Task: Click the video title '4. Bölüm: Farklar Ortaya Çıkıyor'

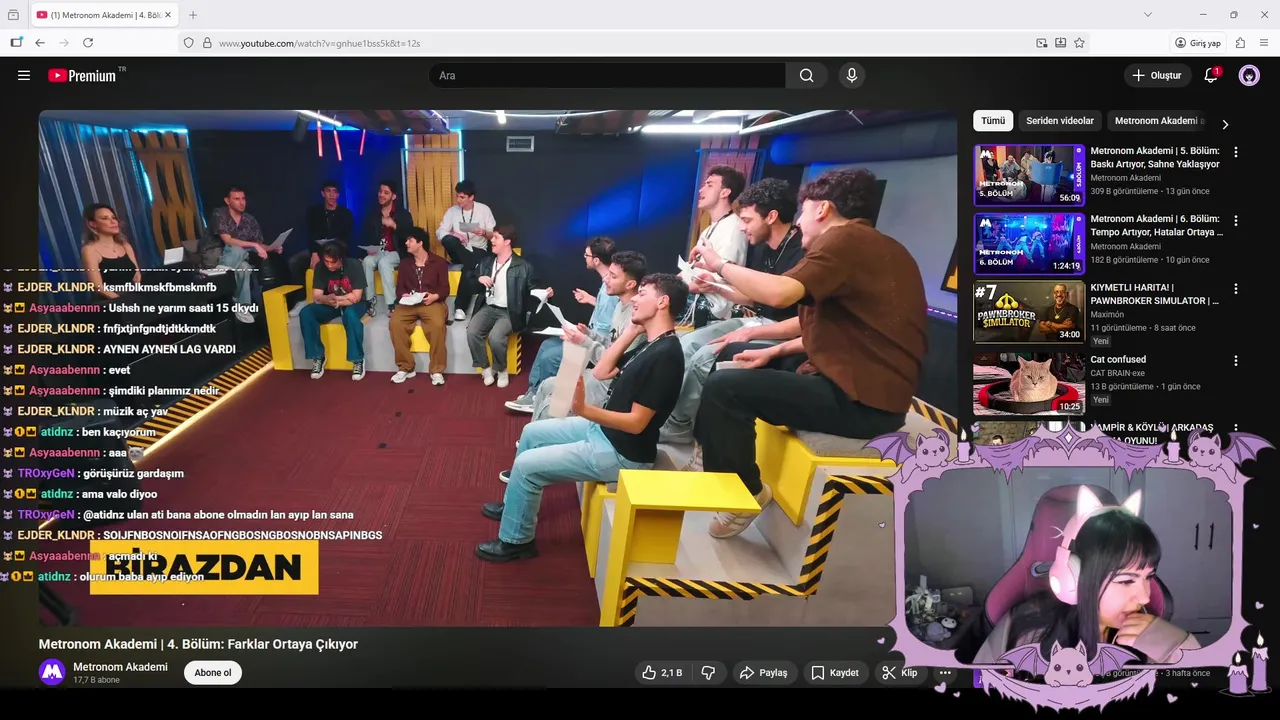Action: (x=198, y=644)
